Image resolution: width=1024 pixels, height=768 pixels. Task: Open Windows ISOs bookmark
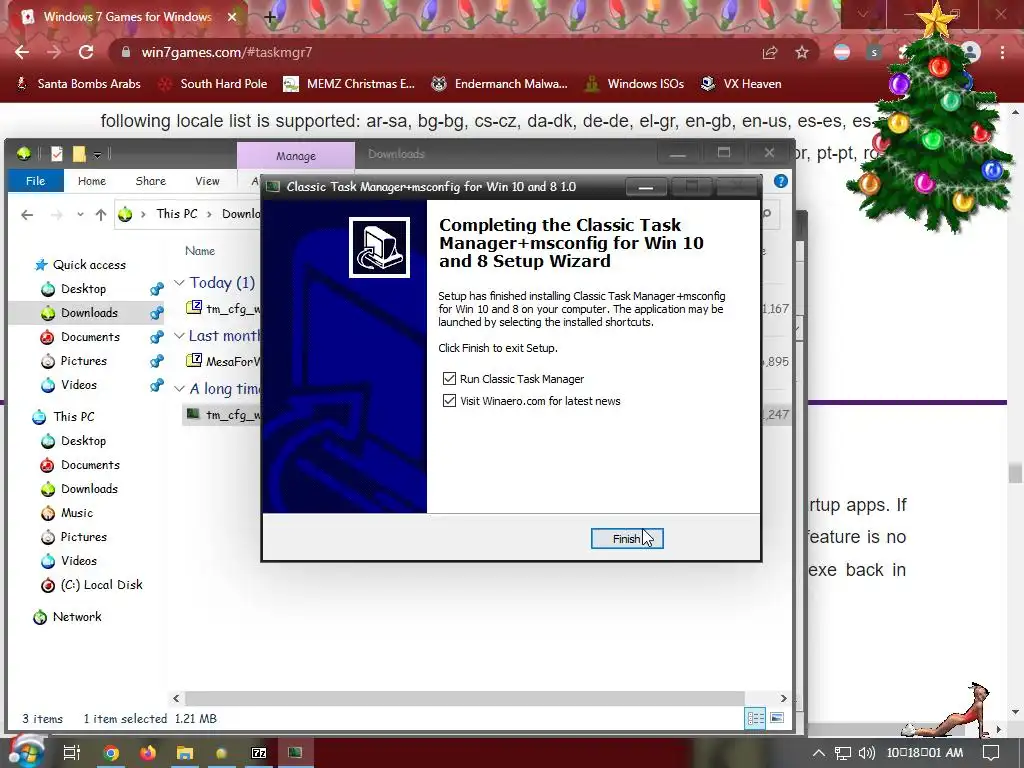634,84
